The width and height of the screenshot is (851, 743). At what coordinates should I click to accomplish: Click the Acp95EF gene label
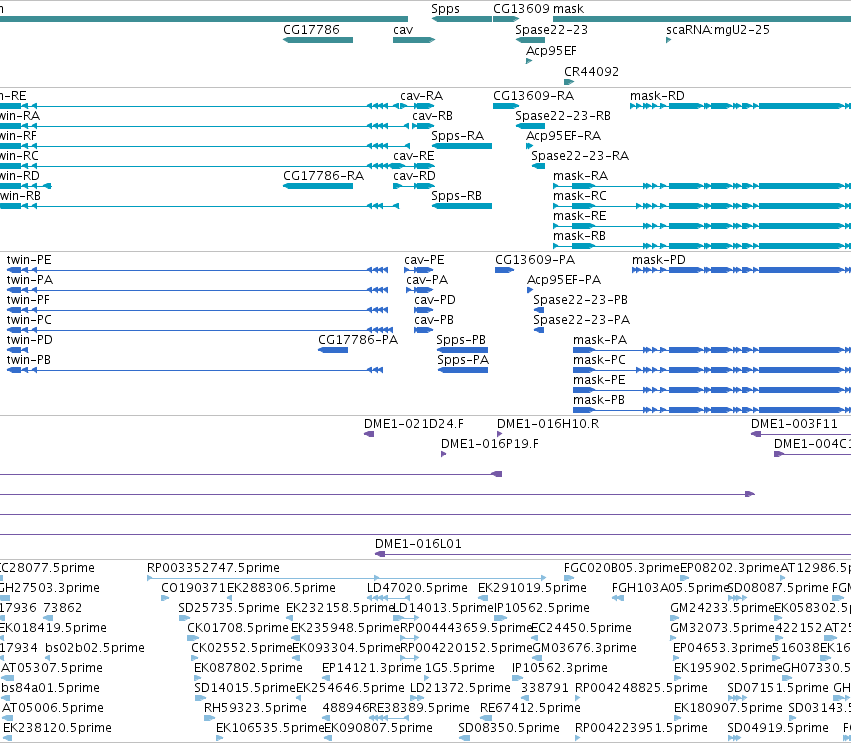point(551,51)
